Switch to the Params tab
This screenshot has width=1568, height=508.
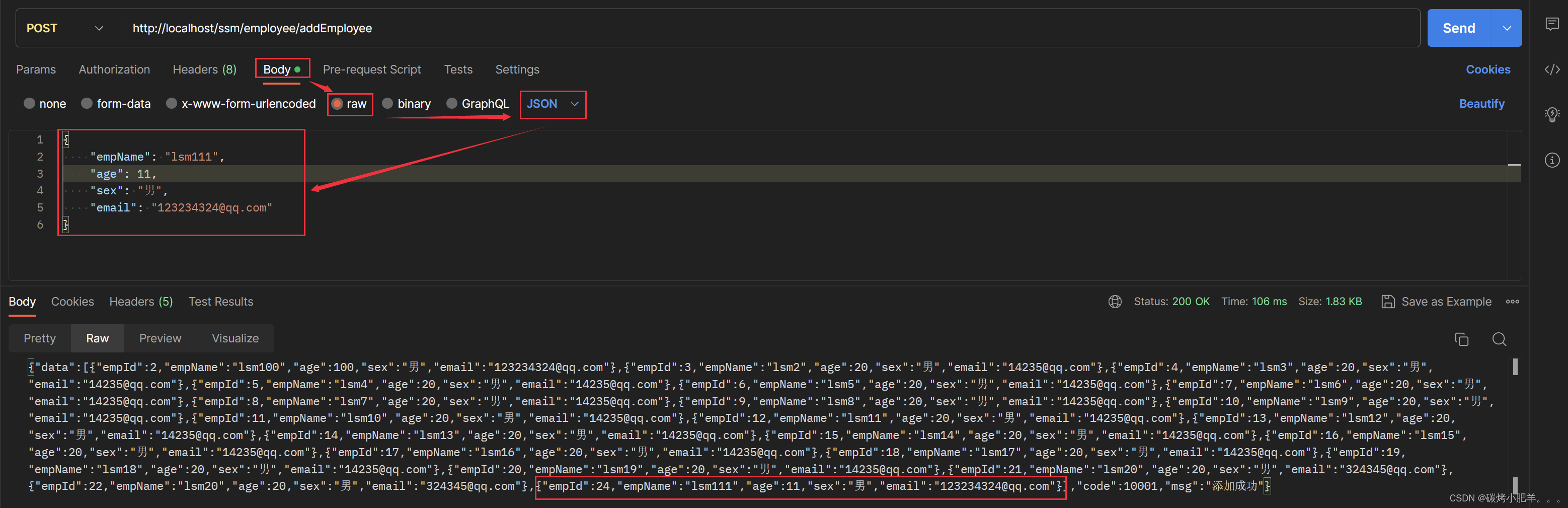[36, 69]
